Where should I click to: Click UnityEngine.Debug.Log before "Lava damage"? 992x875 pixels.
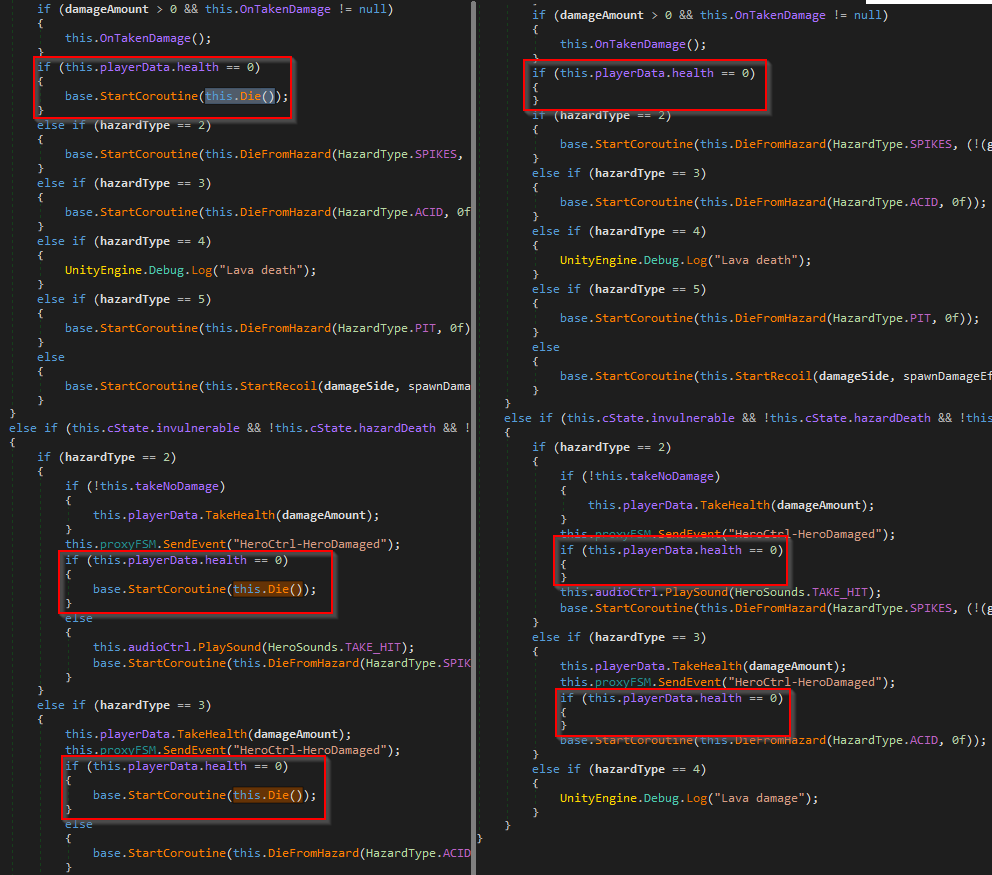coord(633,798)
